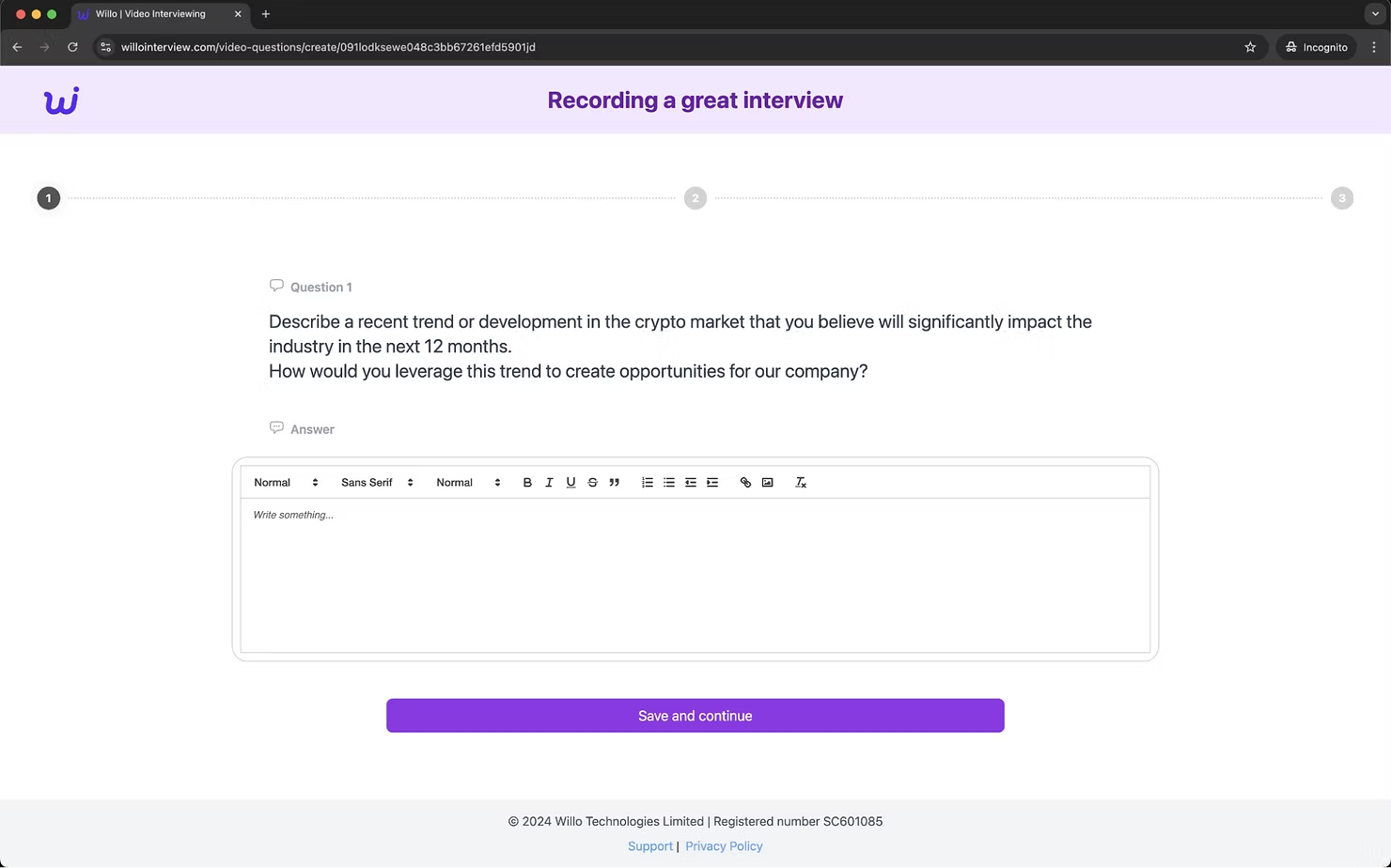
Task: Insert a bulleted list
Action: pos(668,482)
